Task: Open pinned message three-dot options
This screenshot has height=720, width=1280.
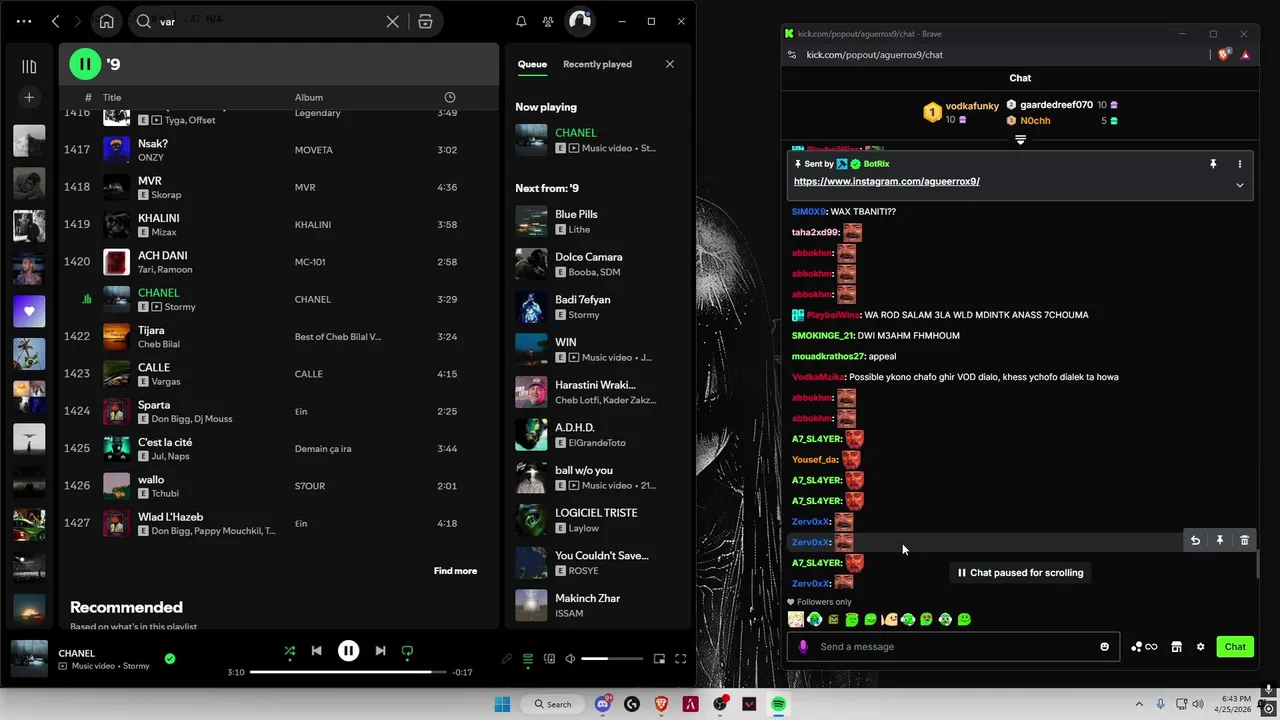Action: click(1240, 164)
